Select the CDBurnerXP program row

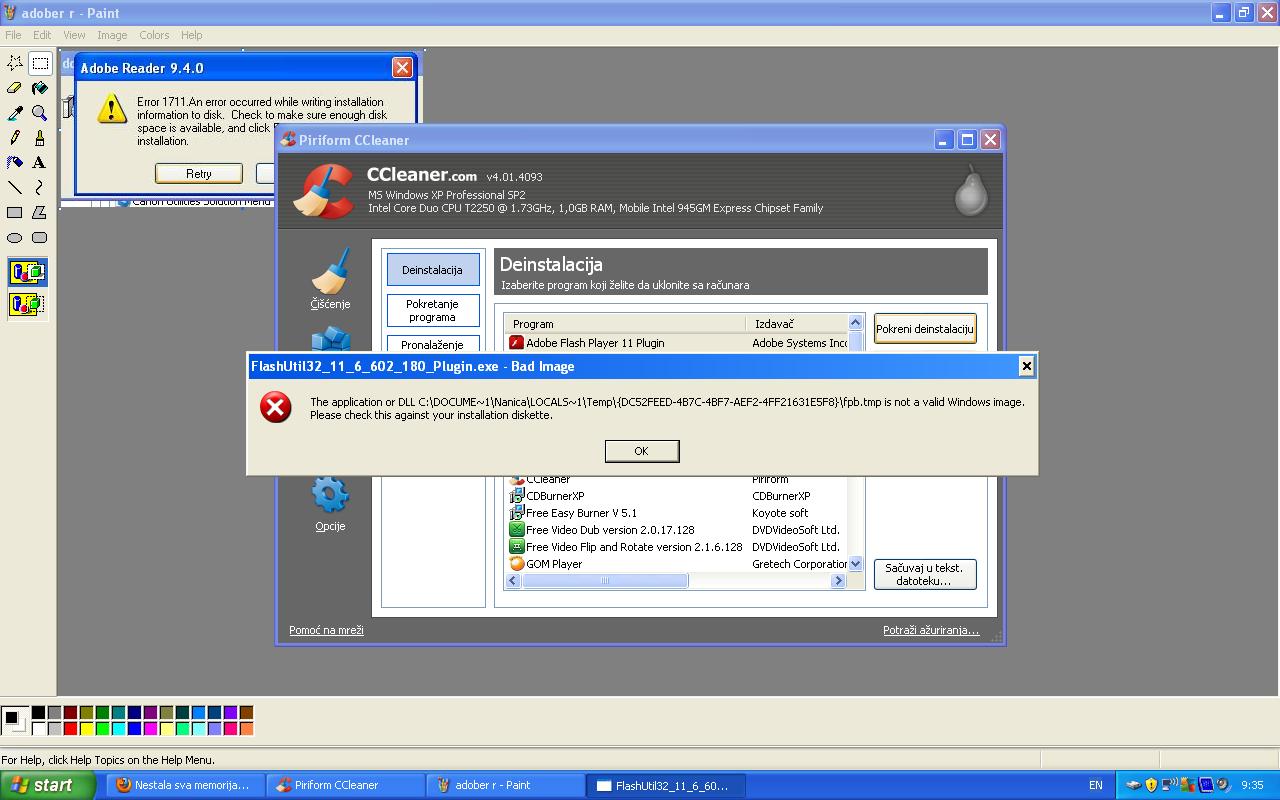tap(677, 496)
